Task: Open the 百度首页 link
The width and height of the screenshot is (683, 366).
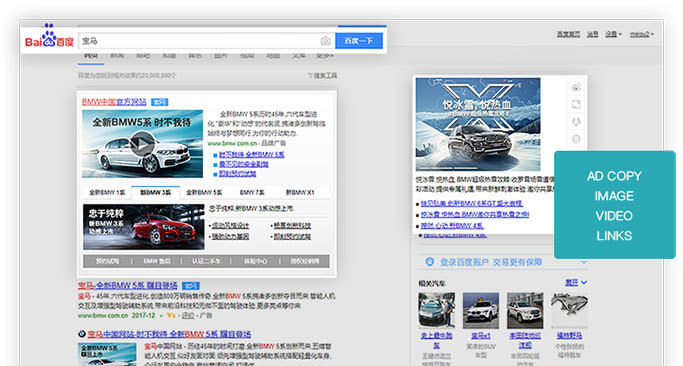Action: tap(568, 34)
